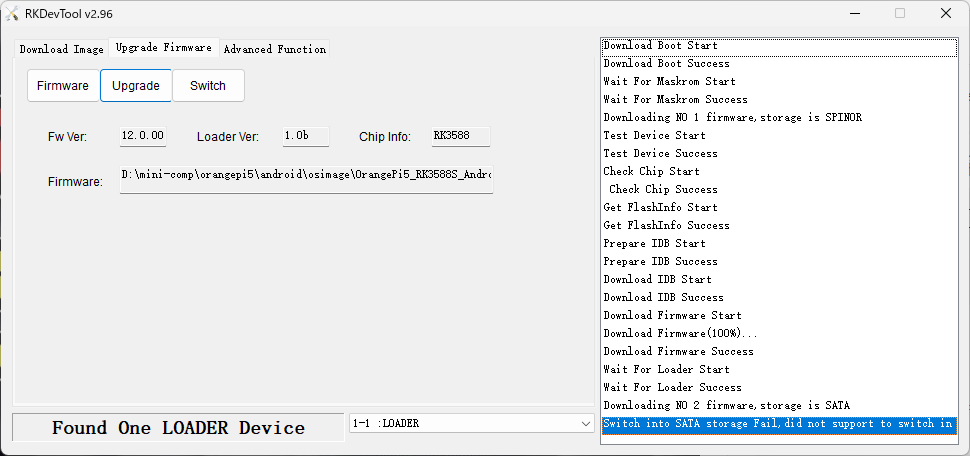Select log line 'Download Firmware Start'
Viewport: 970px width, 456px height.
[x=779, y=315]
